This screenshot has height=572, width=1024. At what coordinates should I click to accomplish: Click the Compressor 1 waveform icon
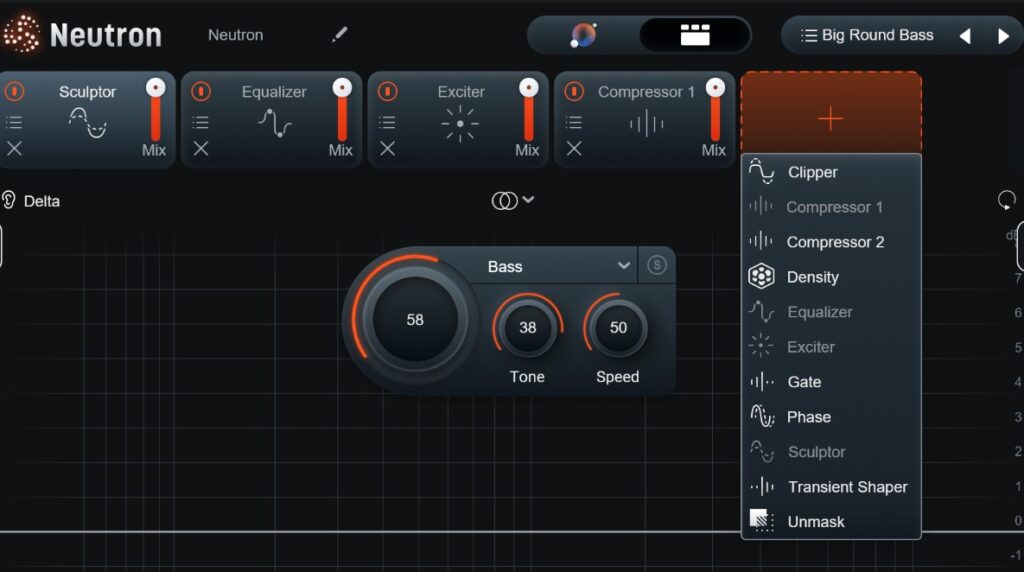pos(646,124)
